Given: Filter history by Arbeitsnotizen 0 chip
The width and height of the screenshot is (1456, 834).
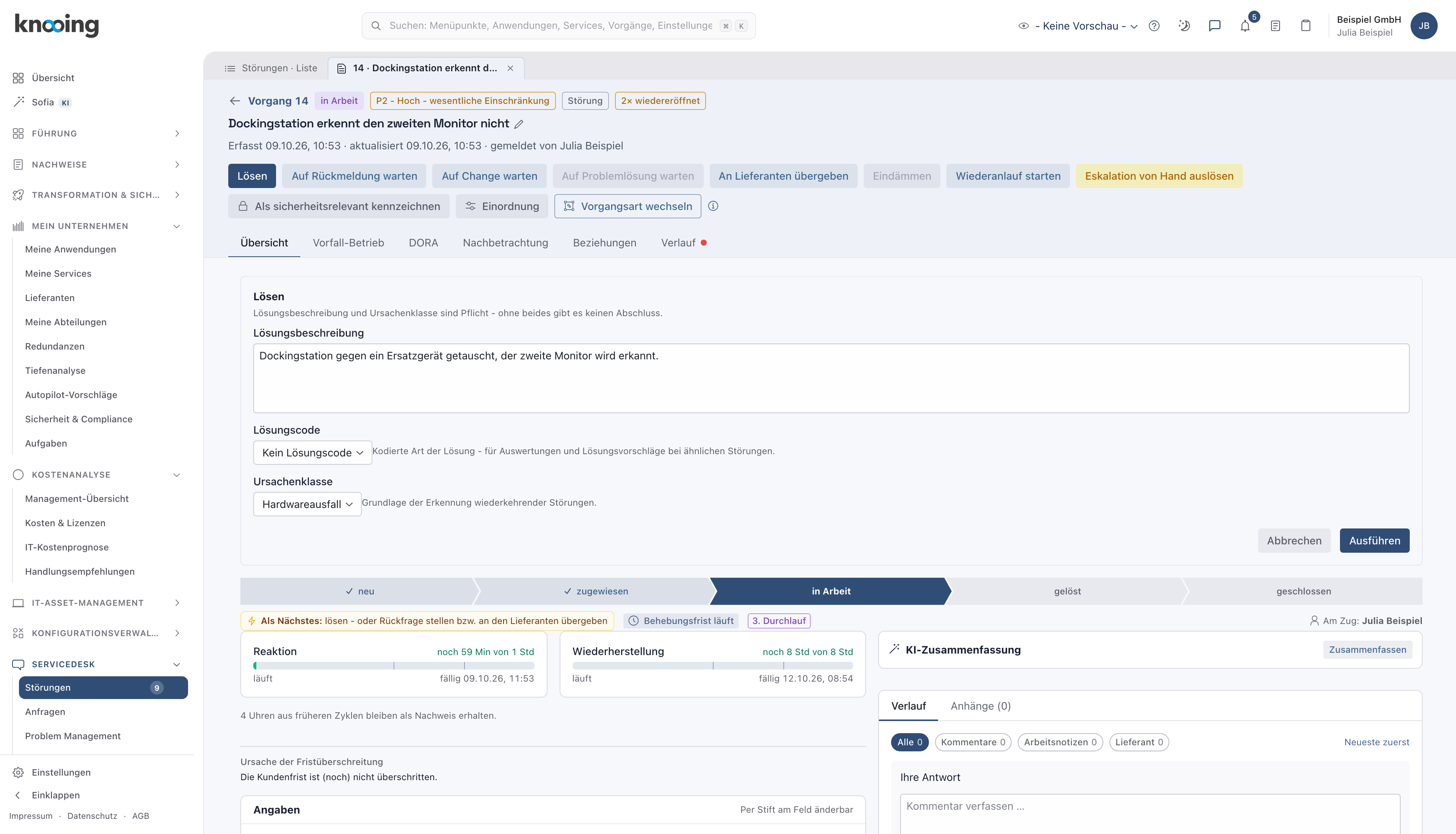Looking at the screenshot, I should tap(1060, 742).
